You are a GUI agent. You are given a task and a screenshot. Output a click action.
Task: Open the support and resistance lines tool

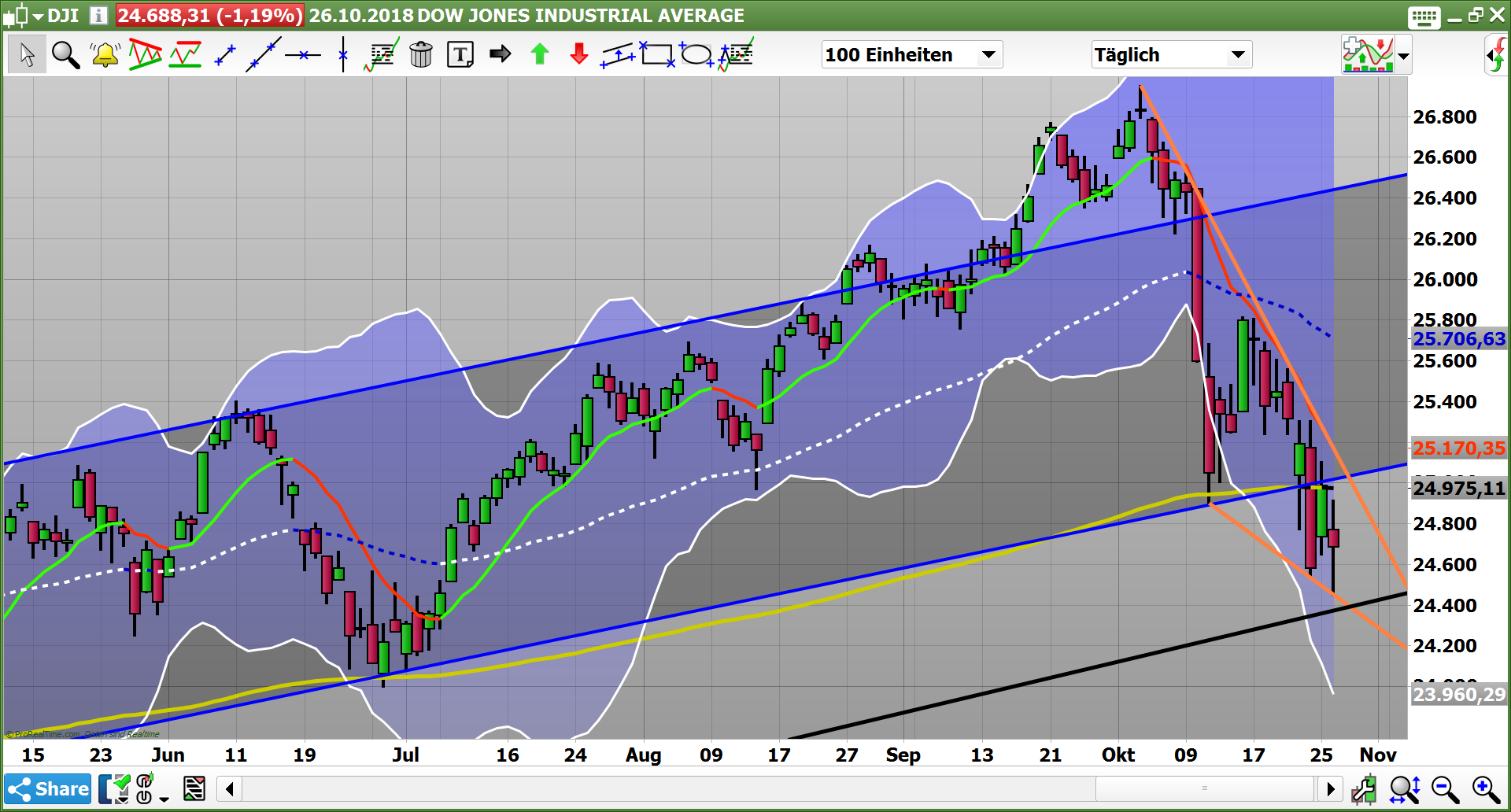(185, 54)
